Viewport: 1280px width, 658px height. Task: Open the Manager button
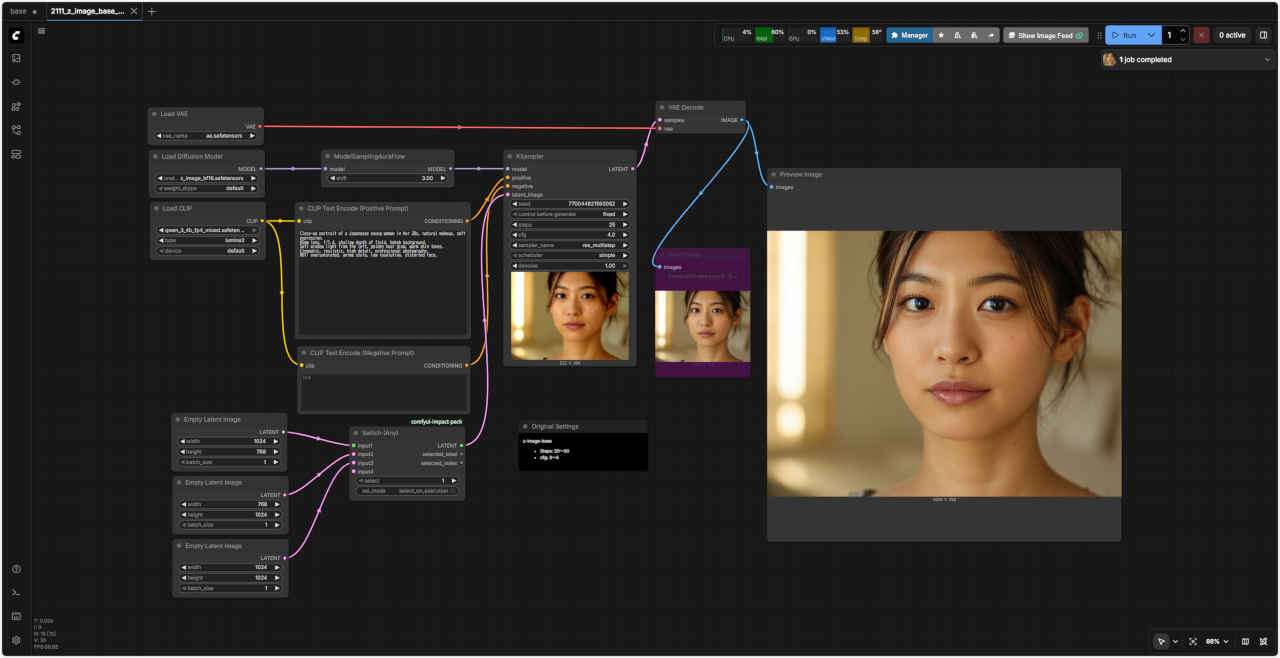pos(908,35)
